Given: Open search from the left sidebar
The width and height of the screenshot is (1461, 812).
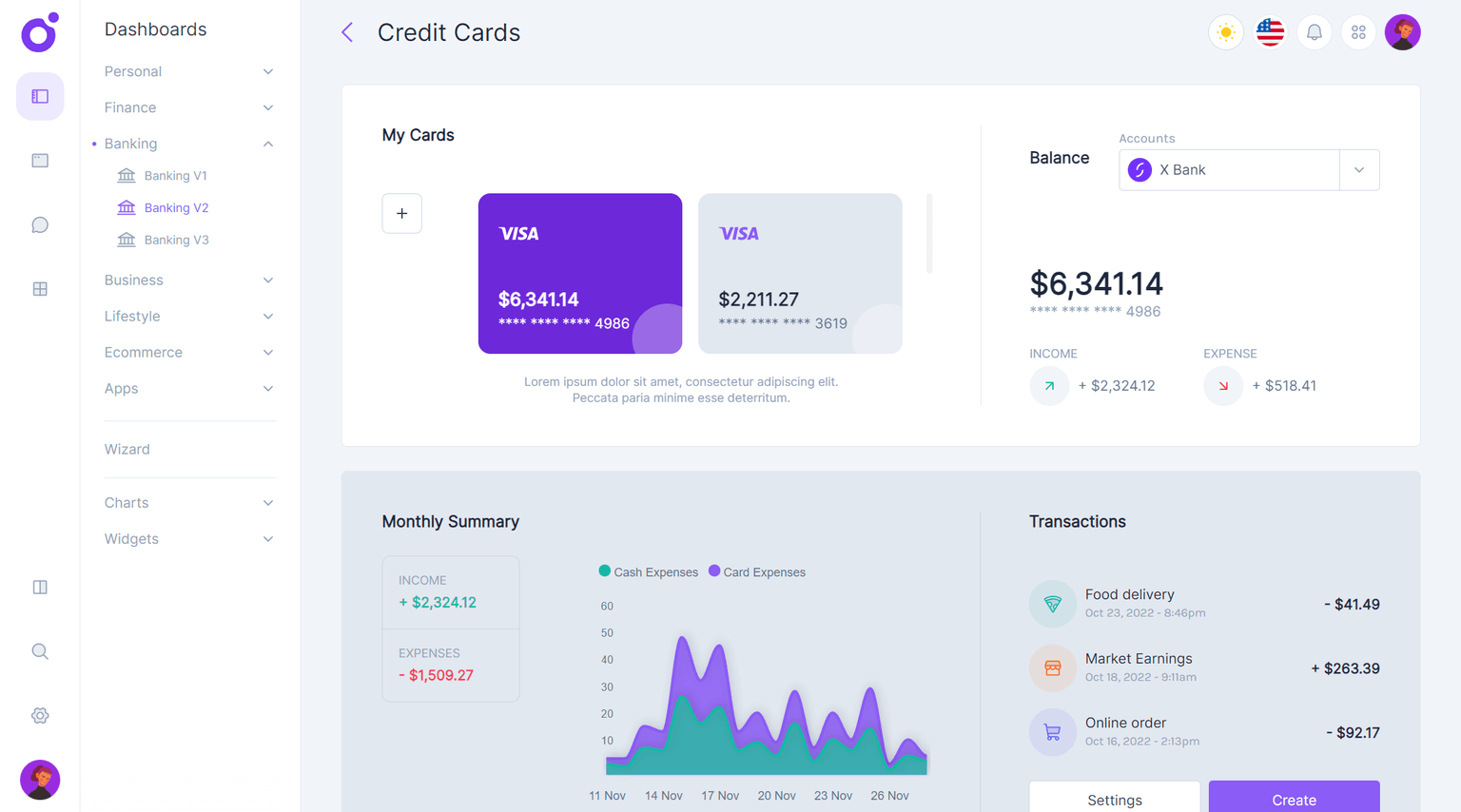Looking at the screenshot, I should (39, 650).
